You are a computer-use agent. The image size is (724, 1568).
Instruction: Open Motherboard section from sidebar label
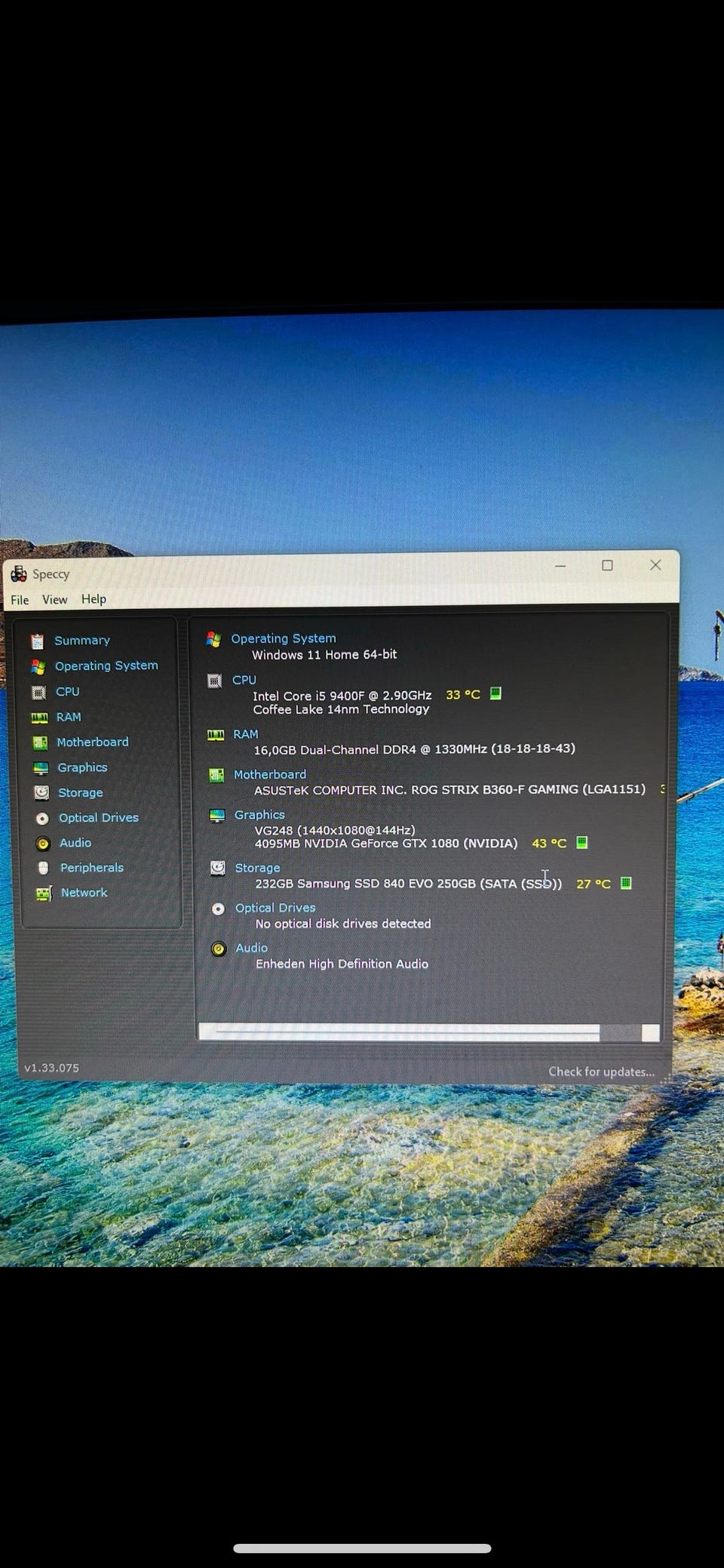[93, 742]
